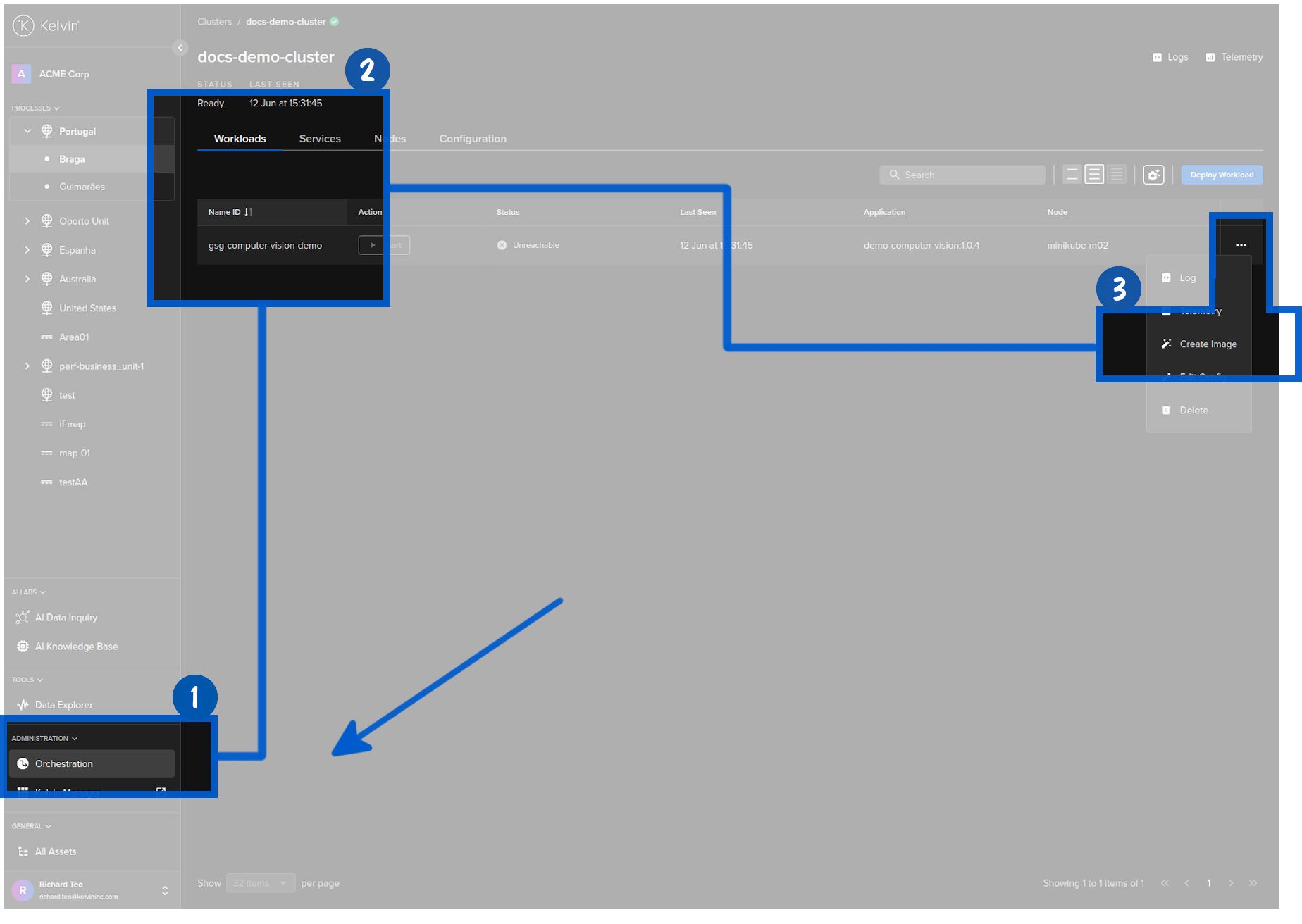The width and height of the screenshot is (1302, 924).
Task: Open the items-per-page dropdown
Action: coord(261,882)
